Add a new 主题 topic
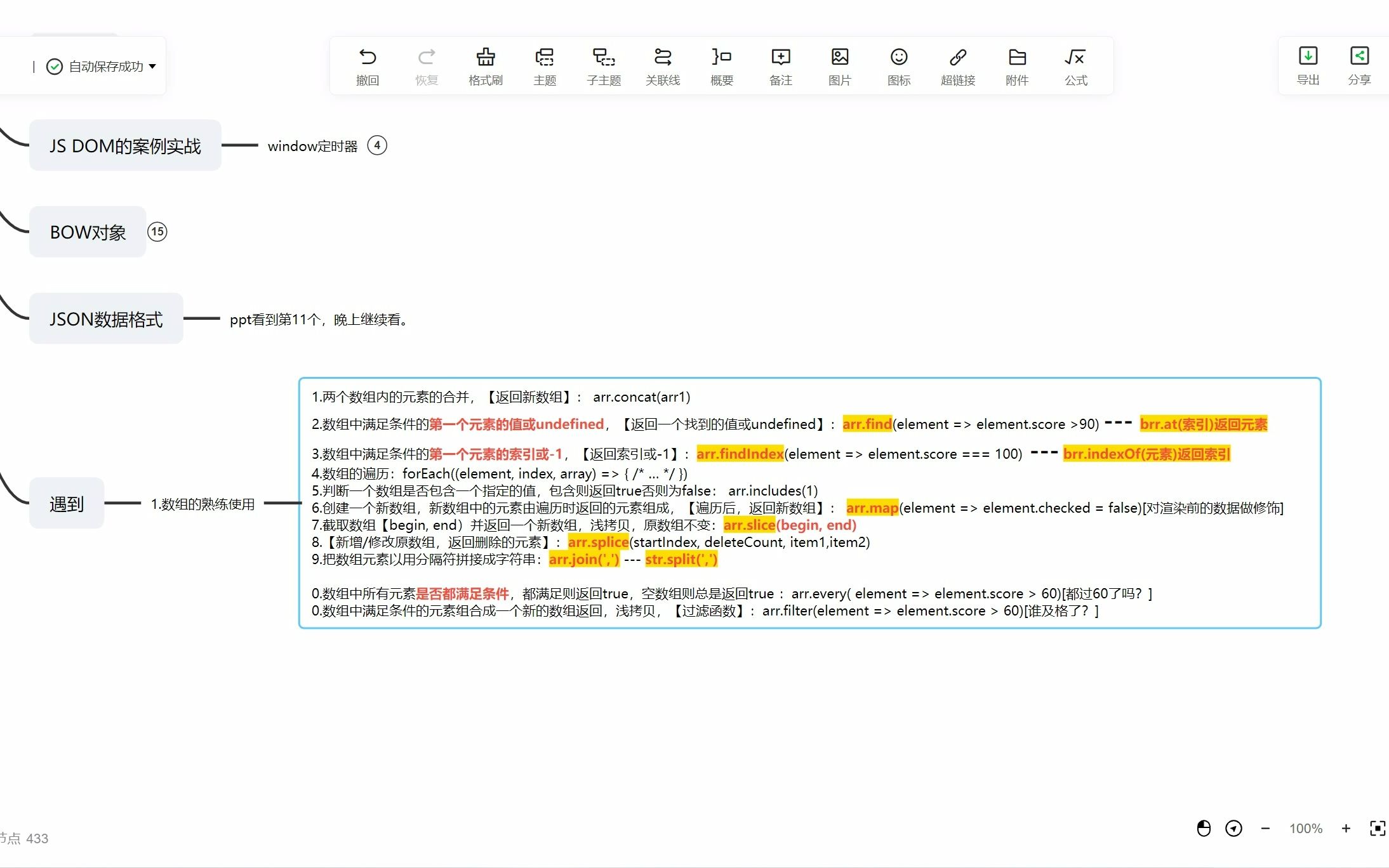Image resolution: width=1389 pixels, height=868 pixels. tap(545, 67)
